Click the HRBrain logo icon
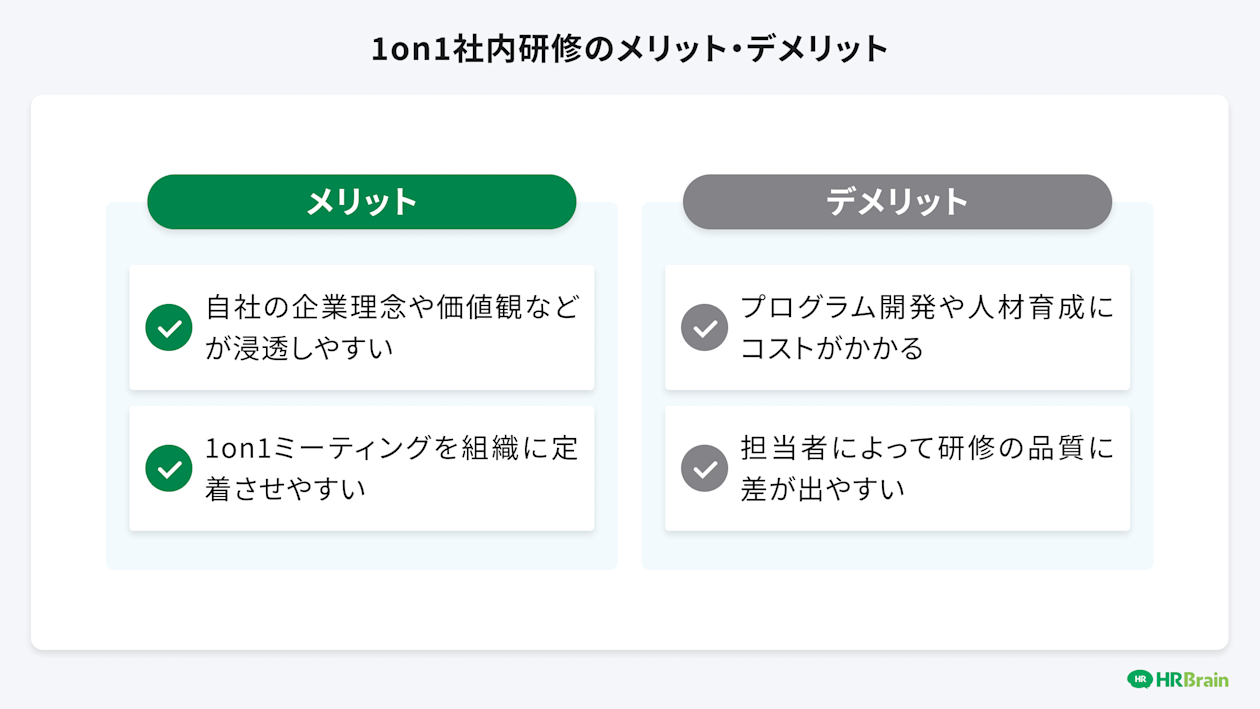The image size is (1260, 709). click(1140, 679)
